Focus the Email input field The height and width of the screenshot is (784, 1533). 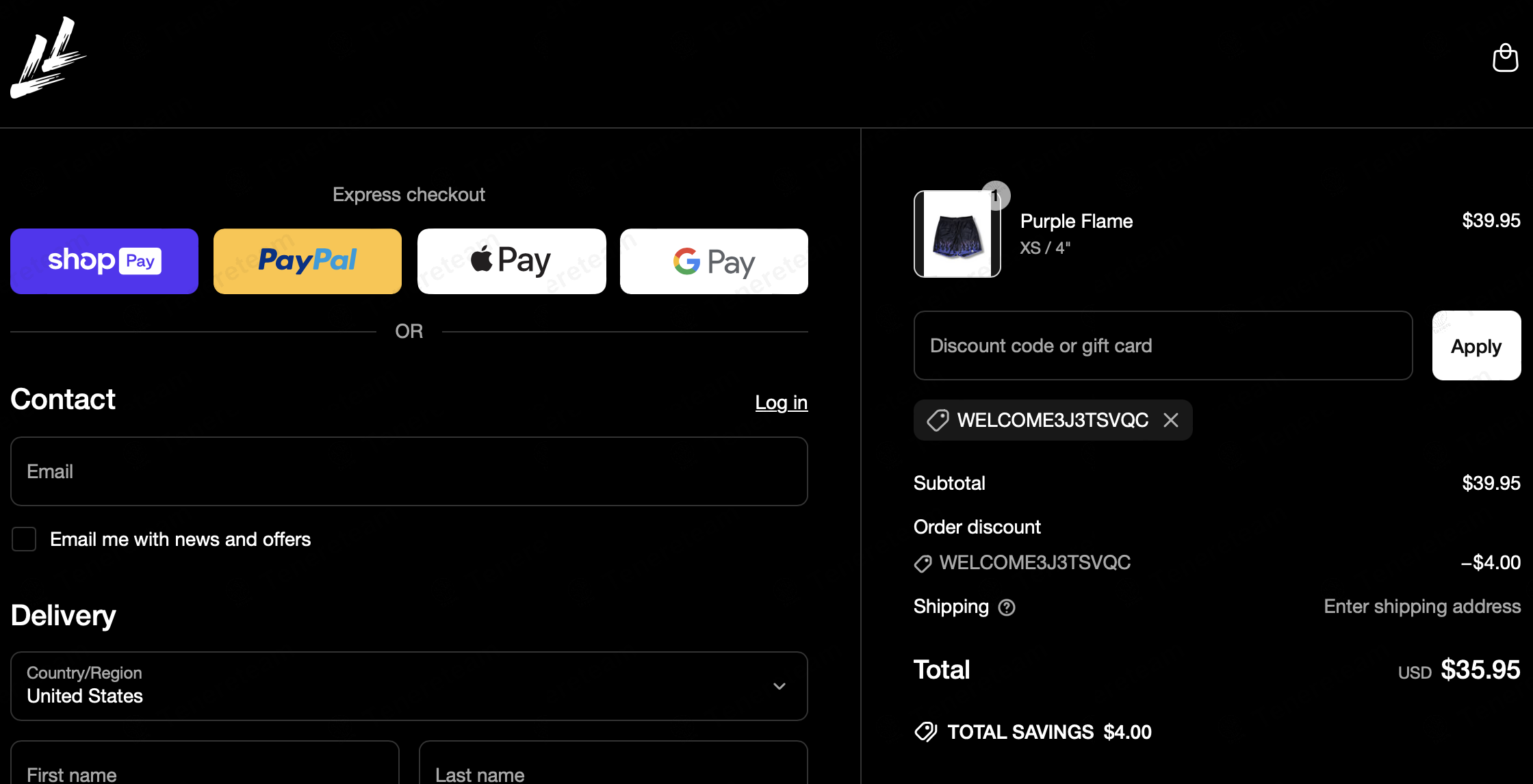(409, 471)
